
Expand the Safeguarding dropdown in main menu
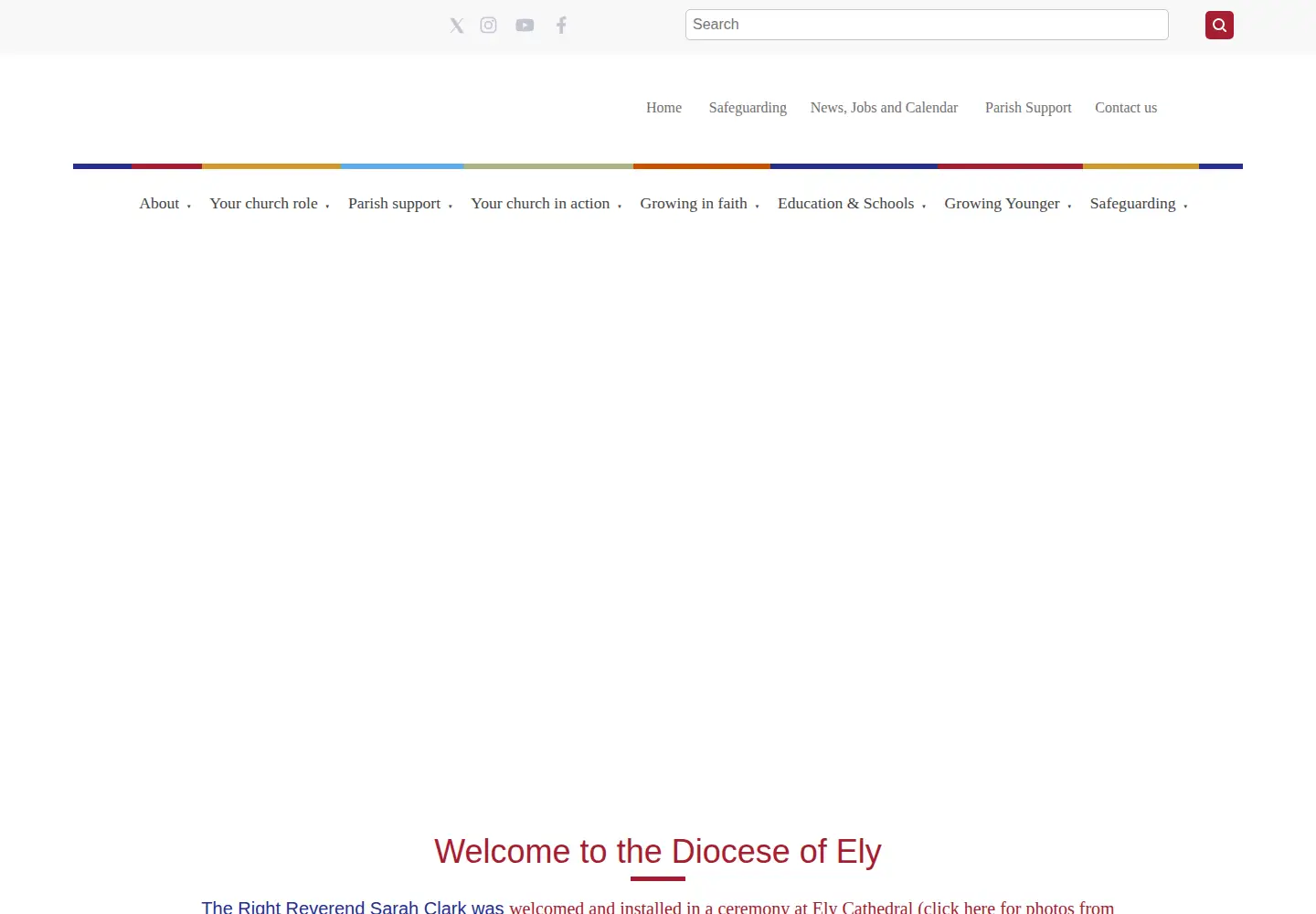pos(1139,204)
